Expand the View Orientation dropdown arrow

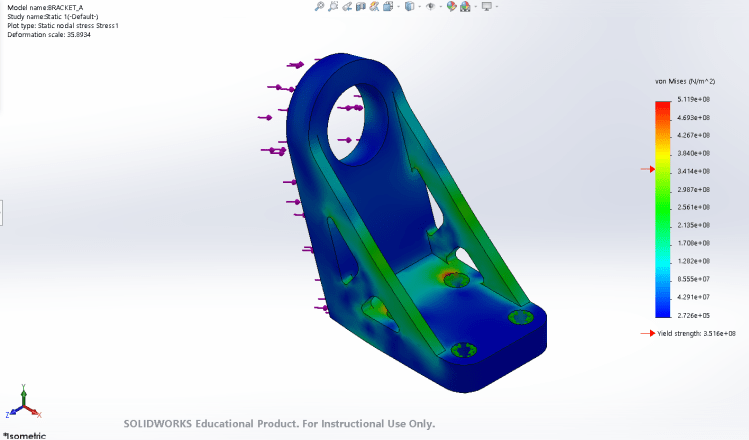398,6
